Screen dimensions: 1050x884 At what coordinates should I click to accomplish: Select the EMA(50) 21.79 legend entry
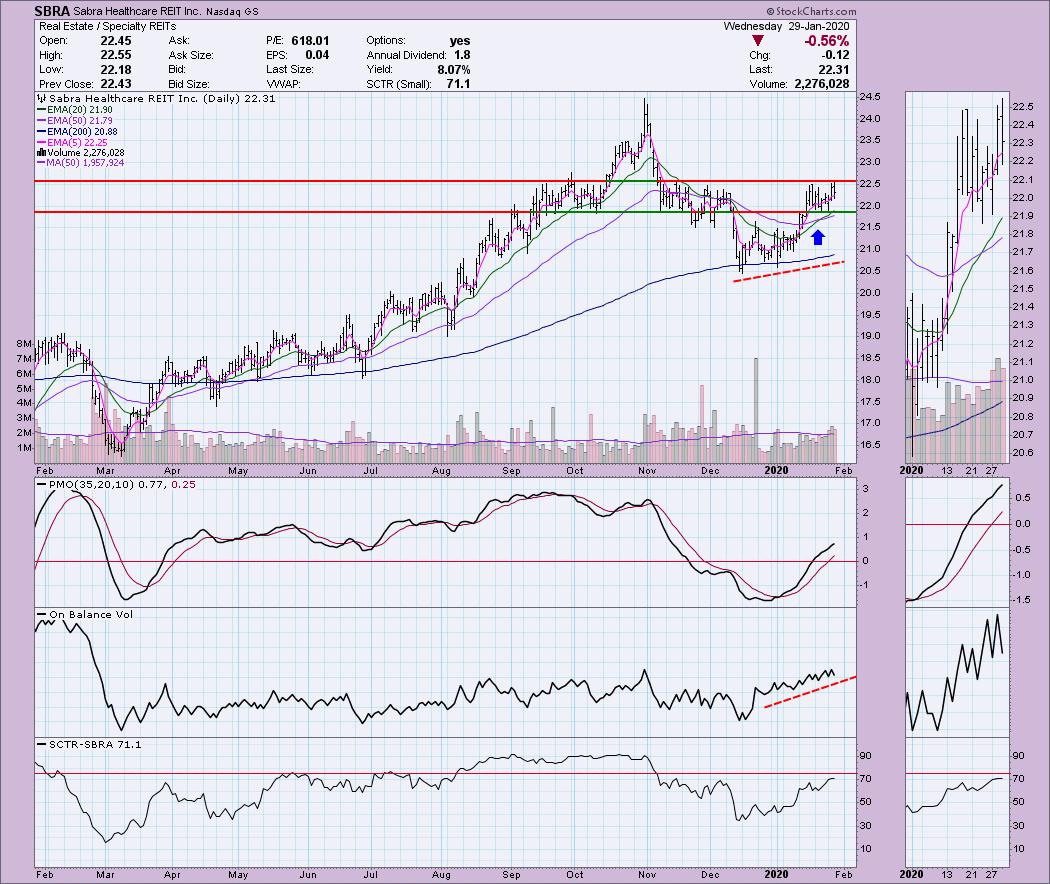(75, 121)
